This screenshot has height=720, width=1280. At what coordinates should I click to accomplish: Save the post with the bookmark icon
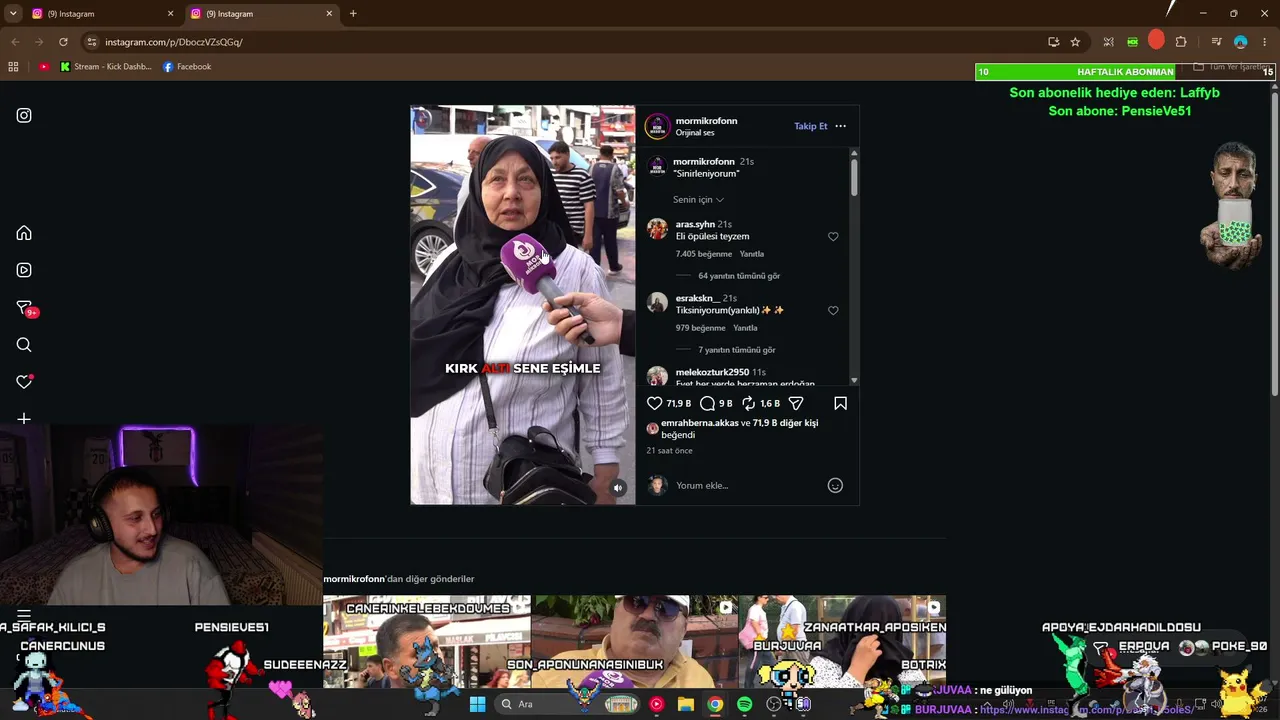[x=840, y=403]
